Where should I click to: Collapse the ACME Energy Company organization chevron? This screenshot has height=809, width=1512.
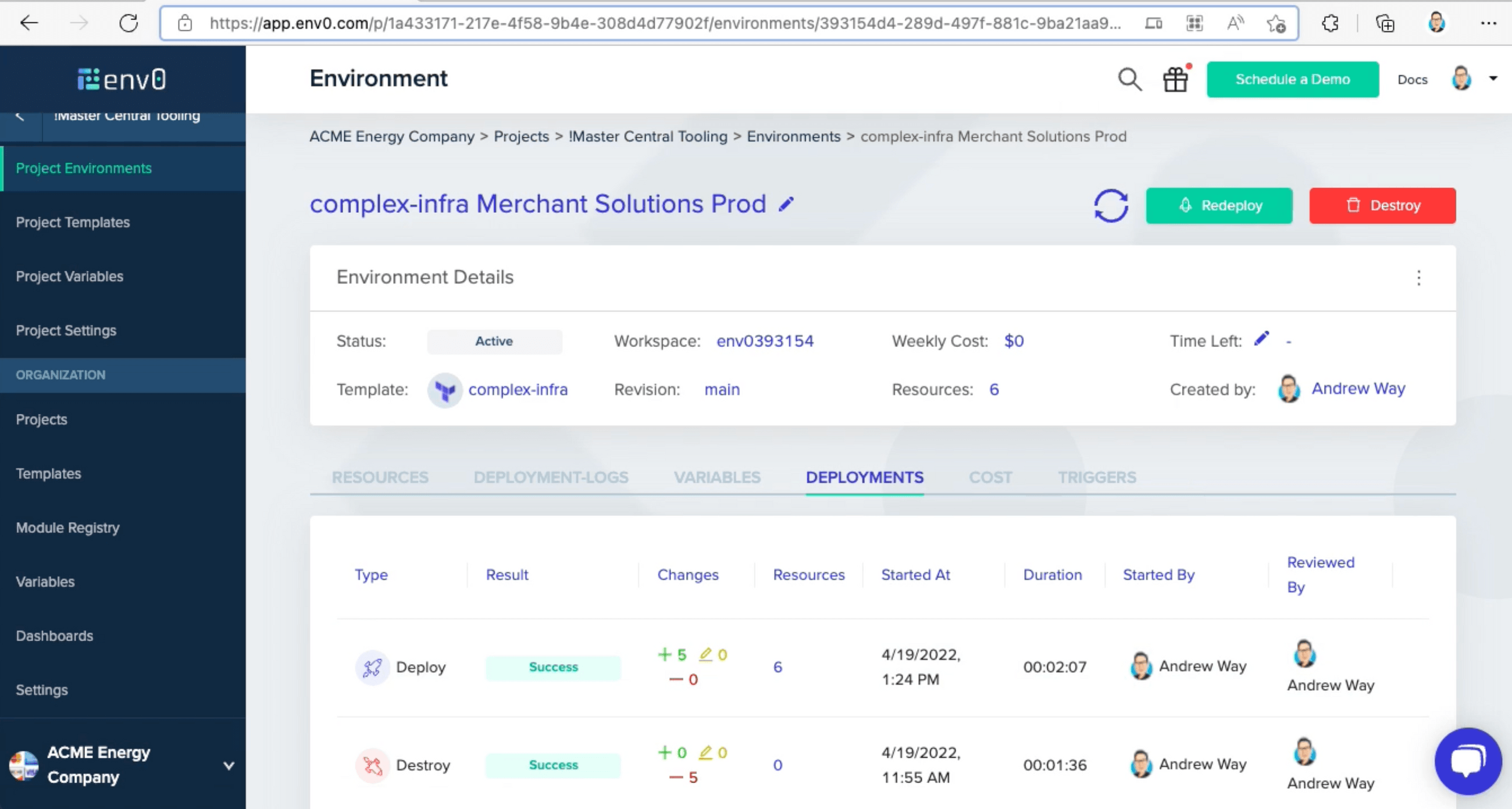click(229, 765)
